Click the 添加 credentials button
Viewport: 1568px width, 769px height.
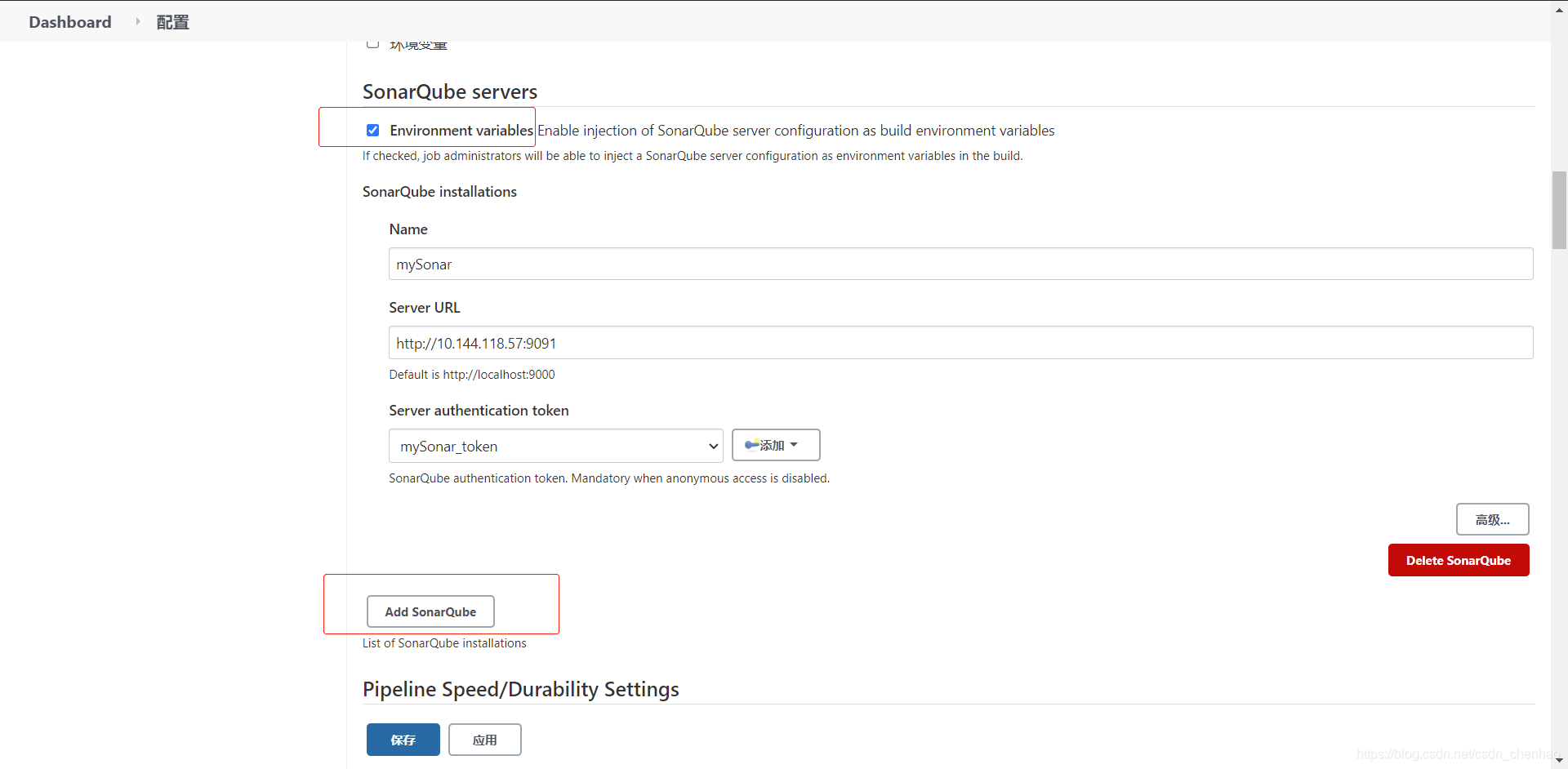[x=776, y=445]
